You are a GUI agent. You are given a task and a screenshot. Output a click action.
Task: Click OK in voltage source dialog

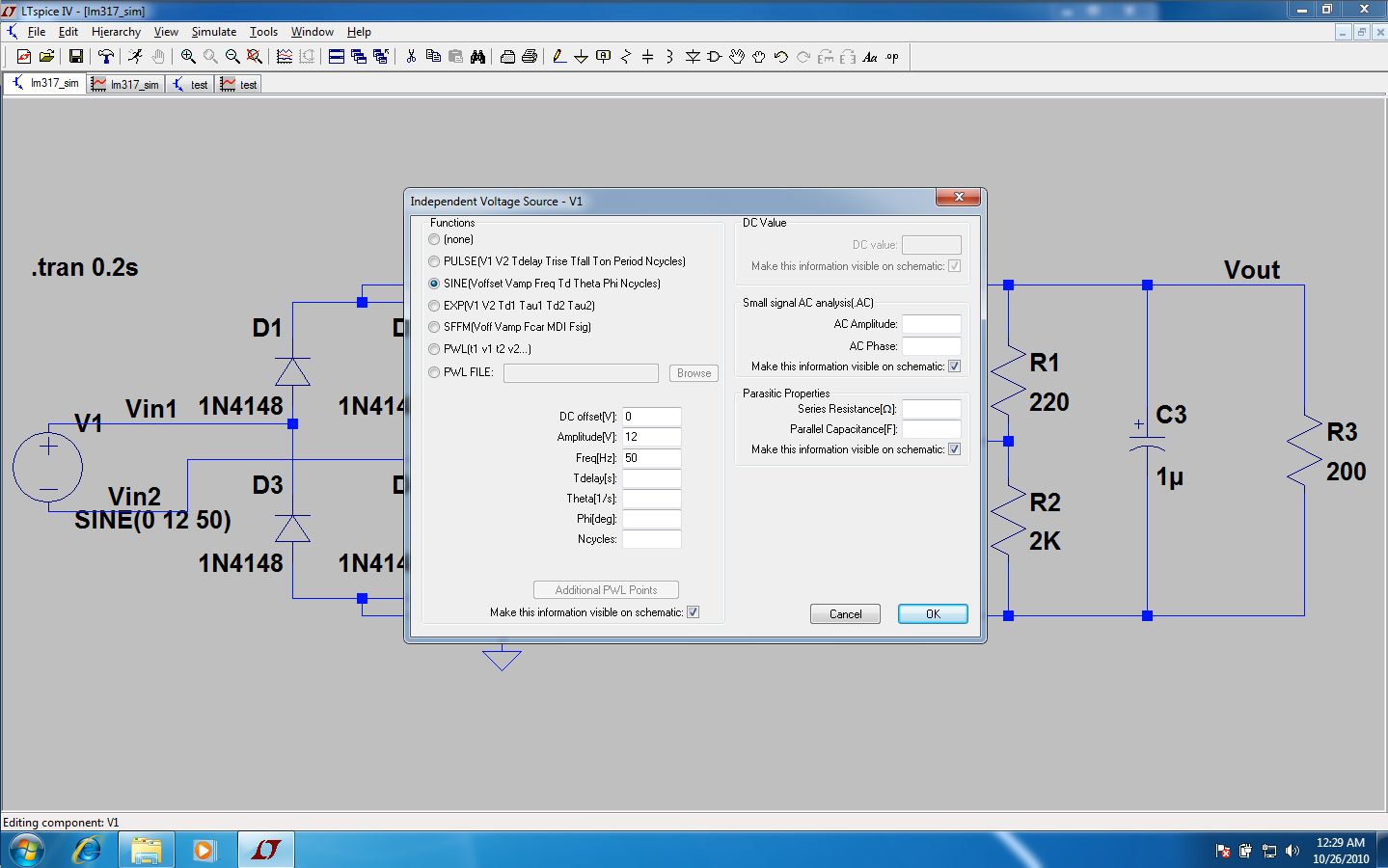pyautogui.click(x=933, y=614)
